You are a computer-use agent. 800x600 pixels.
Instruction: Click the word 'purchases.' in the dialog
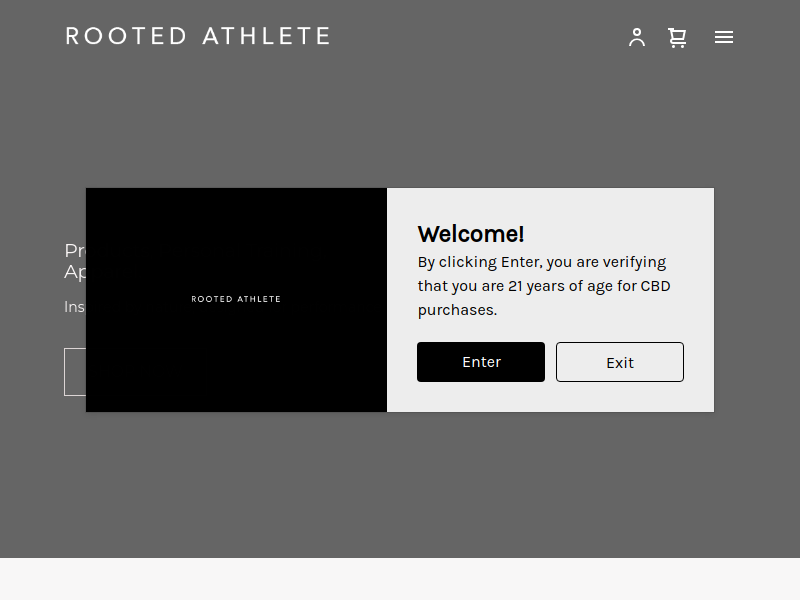click(457, 310)
